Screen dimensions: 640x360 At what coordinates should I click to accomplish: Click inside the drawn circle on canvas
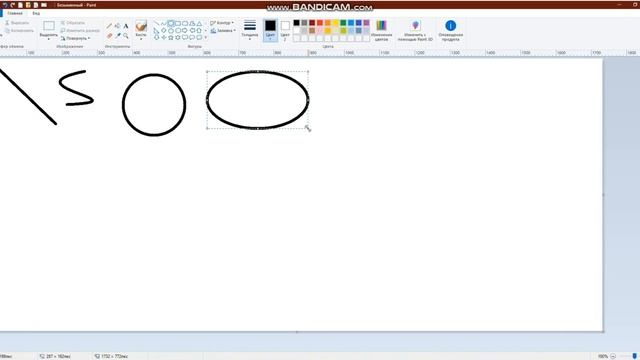pyautogui.click(x=154, y=105)
